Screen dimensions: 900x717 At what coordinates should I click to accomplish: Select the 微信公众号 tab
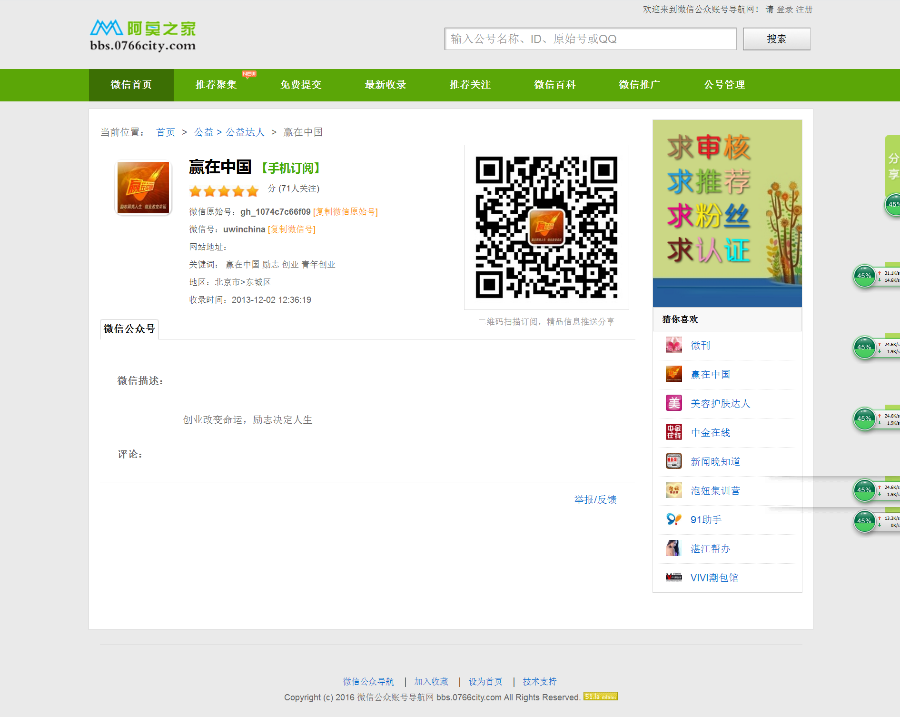click(129, 329)
